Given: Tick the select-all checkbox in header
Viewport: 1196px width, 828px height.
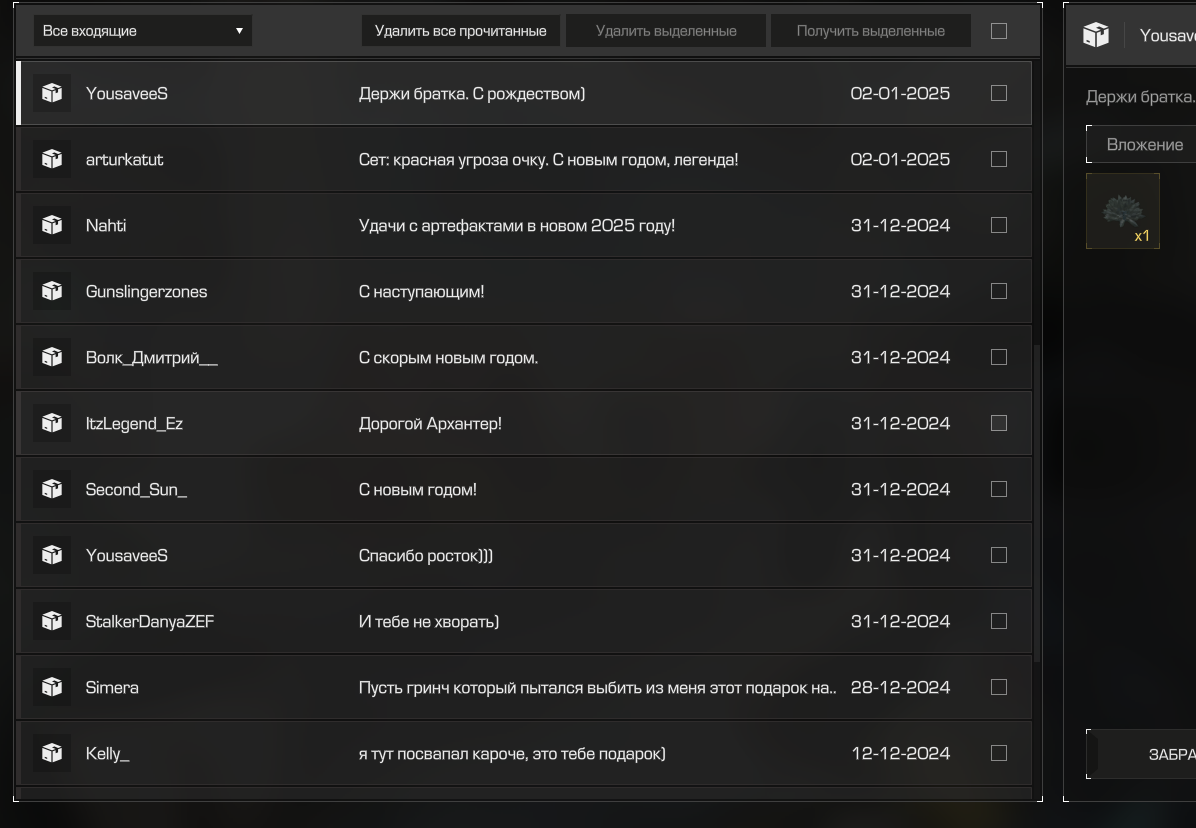Looking at the screenshot, I should click(998, 31).
